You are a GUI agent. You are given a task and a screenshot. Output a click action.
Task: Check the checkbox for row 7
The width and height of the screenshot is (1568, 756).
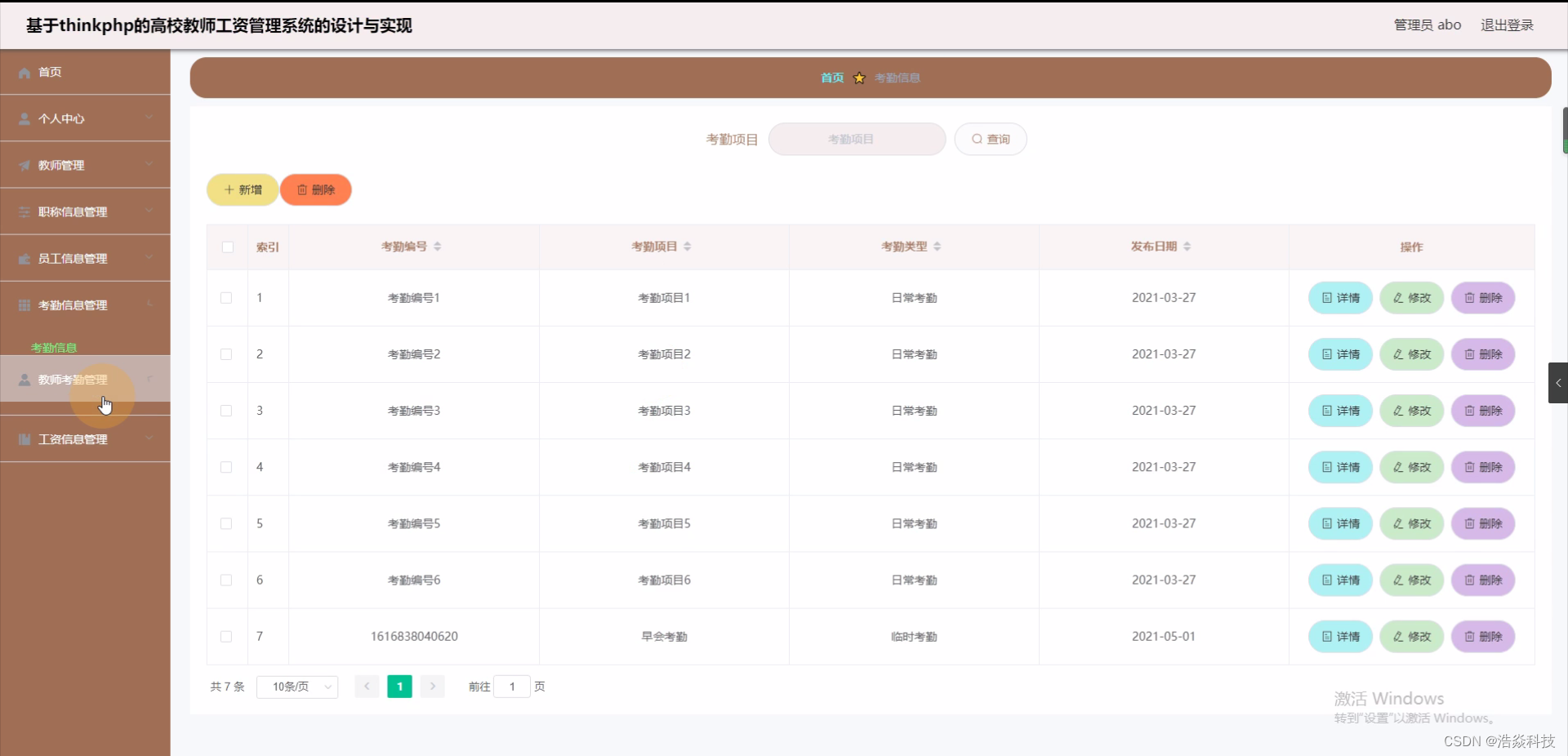[x=225, y=637]
